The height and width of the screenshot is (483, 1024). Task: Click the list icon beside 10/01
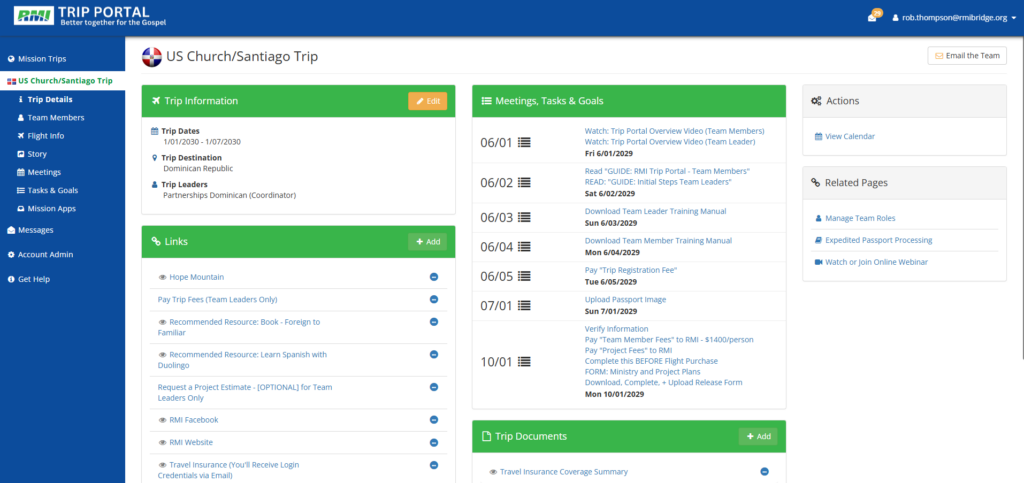coord(524,361)
